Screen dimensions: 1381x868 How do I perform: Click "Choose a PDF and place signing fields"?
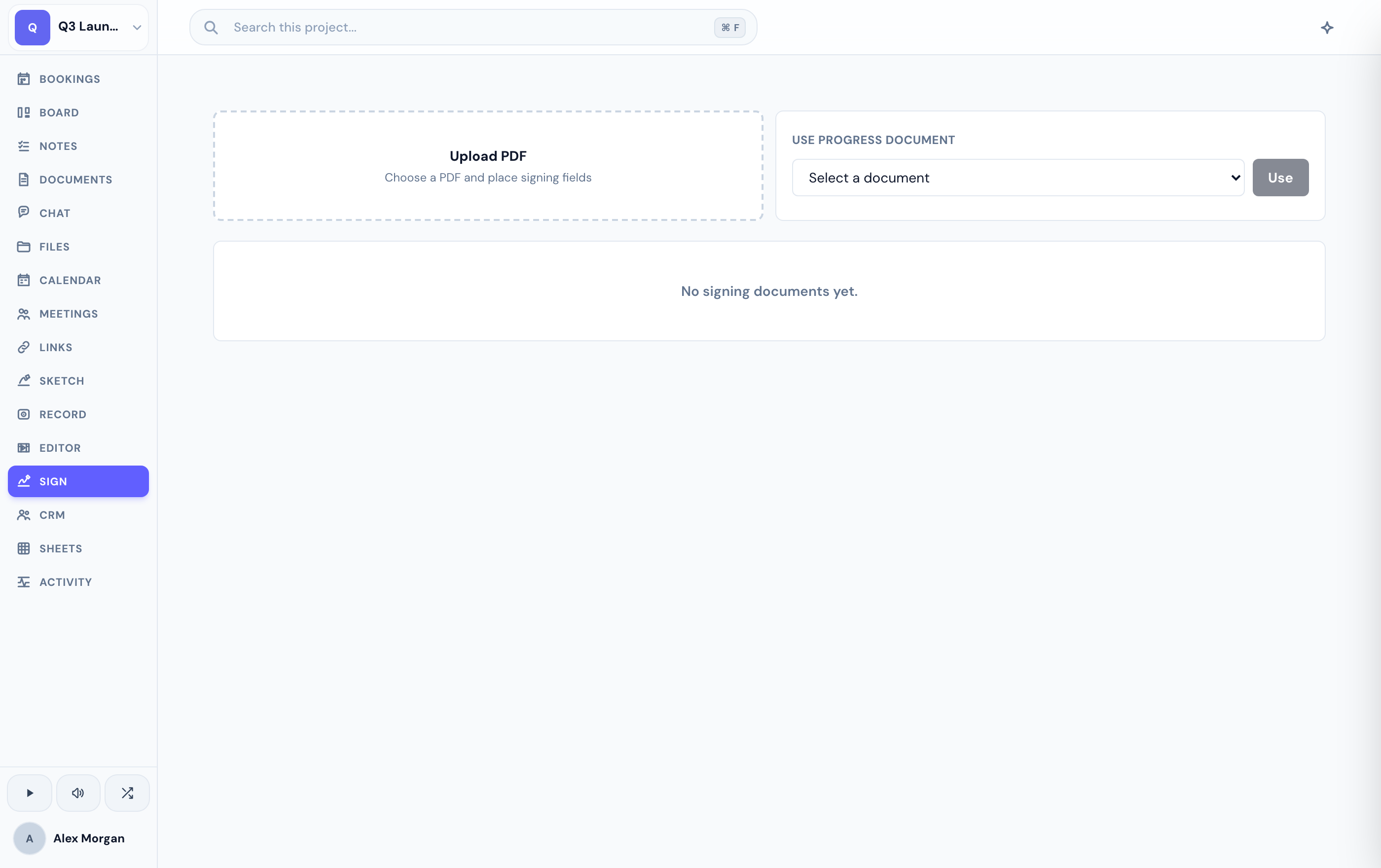pyautogui.click(x=488, y=178)
